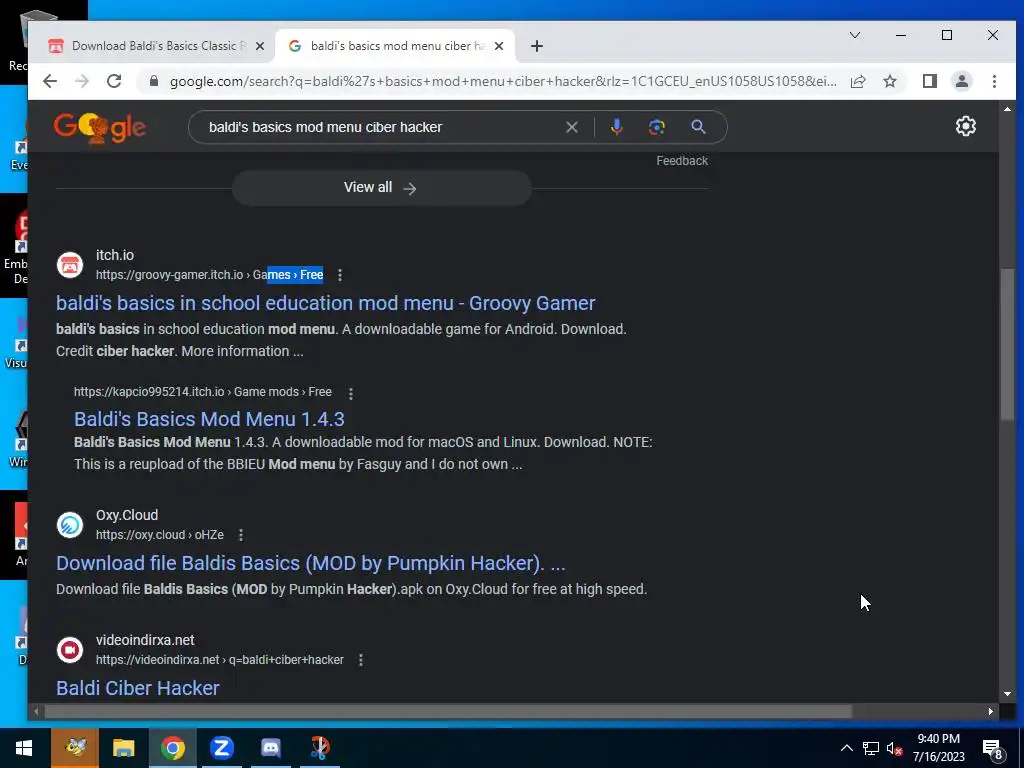The height and width of the screenshot is (768, 1024).
Task: Open the Chrome profile avatar
Action: tap(962, 81)
